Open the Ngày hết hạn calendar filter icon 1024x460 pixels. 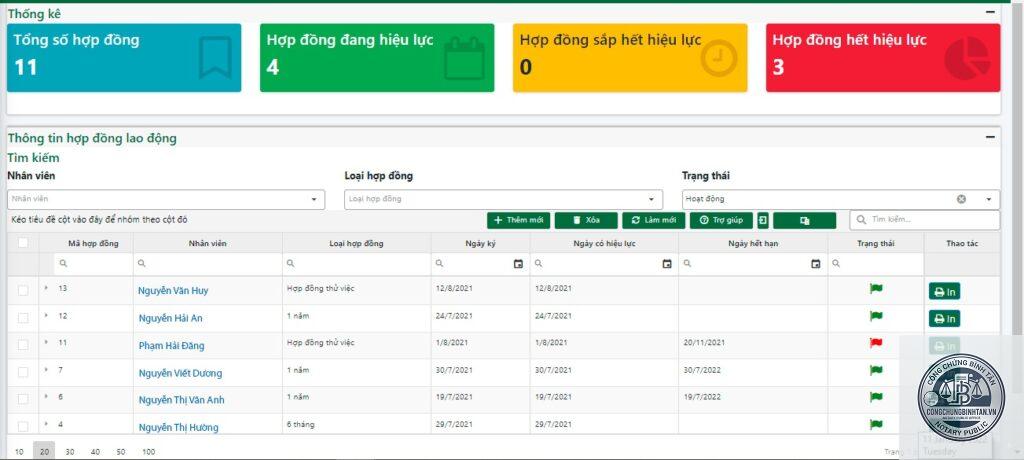tap(816, 264)
